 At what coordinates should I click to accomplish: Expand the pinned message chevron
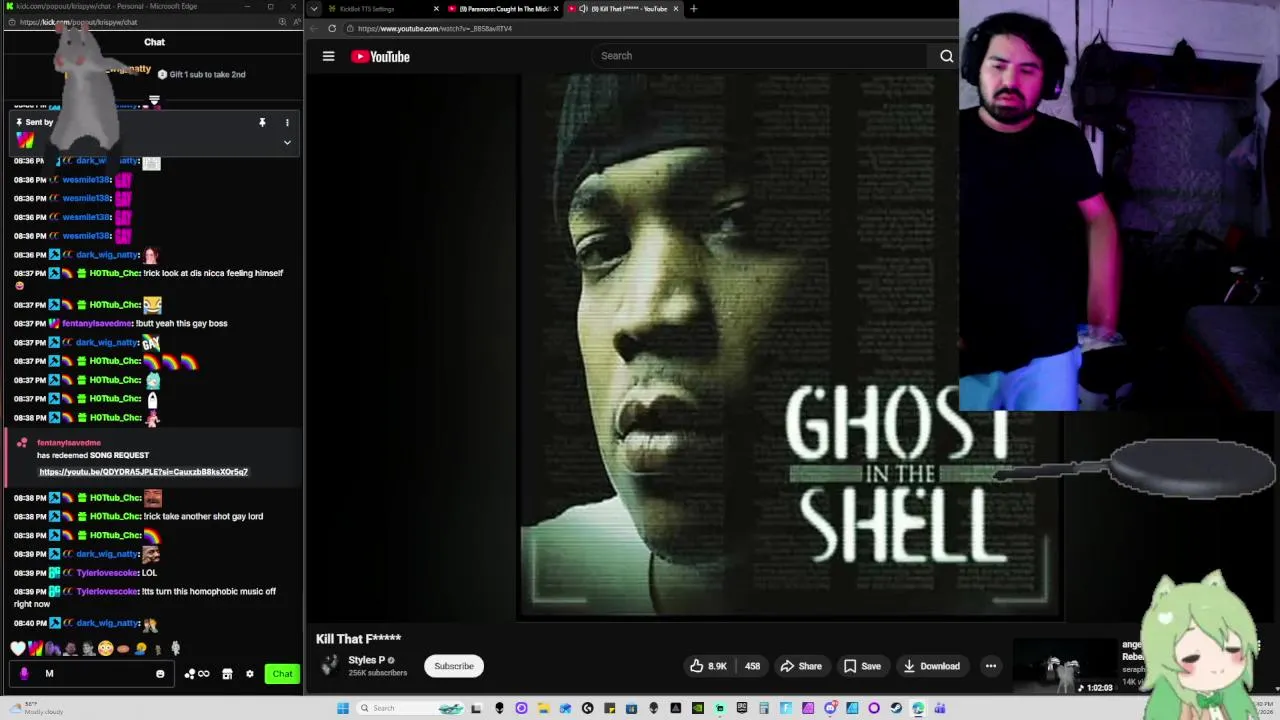(x=287, y=142)
